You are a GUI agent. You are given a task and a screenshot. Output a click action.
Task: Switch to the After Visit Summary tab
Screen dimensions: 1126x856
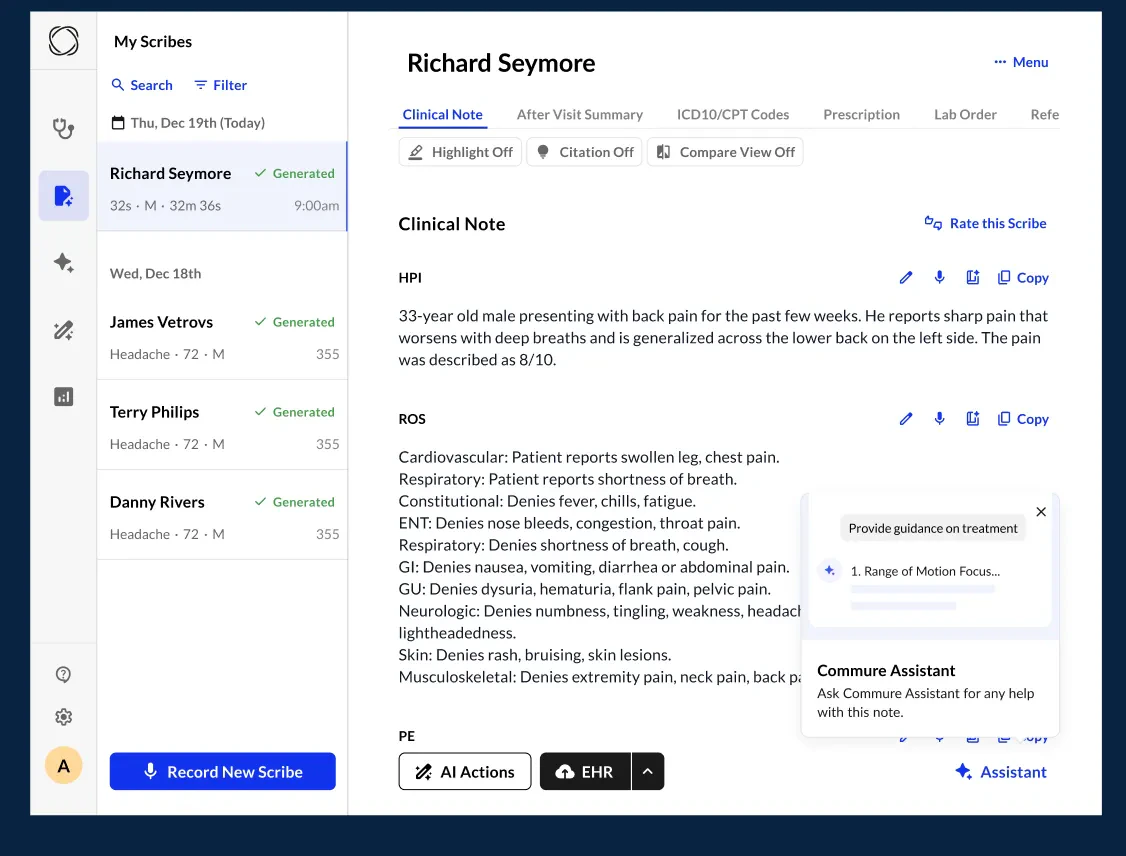coord(580,114)
